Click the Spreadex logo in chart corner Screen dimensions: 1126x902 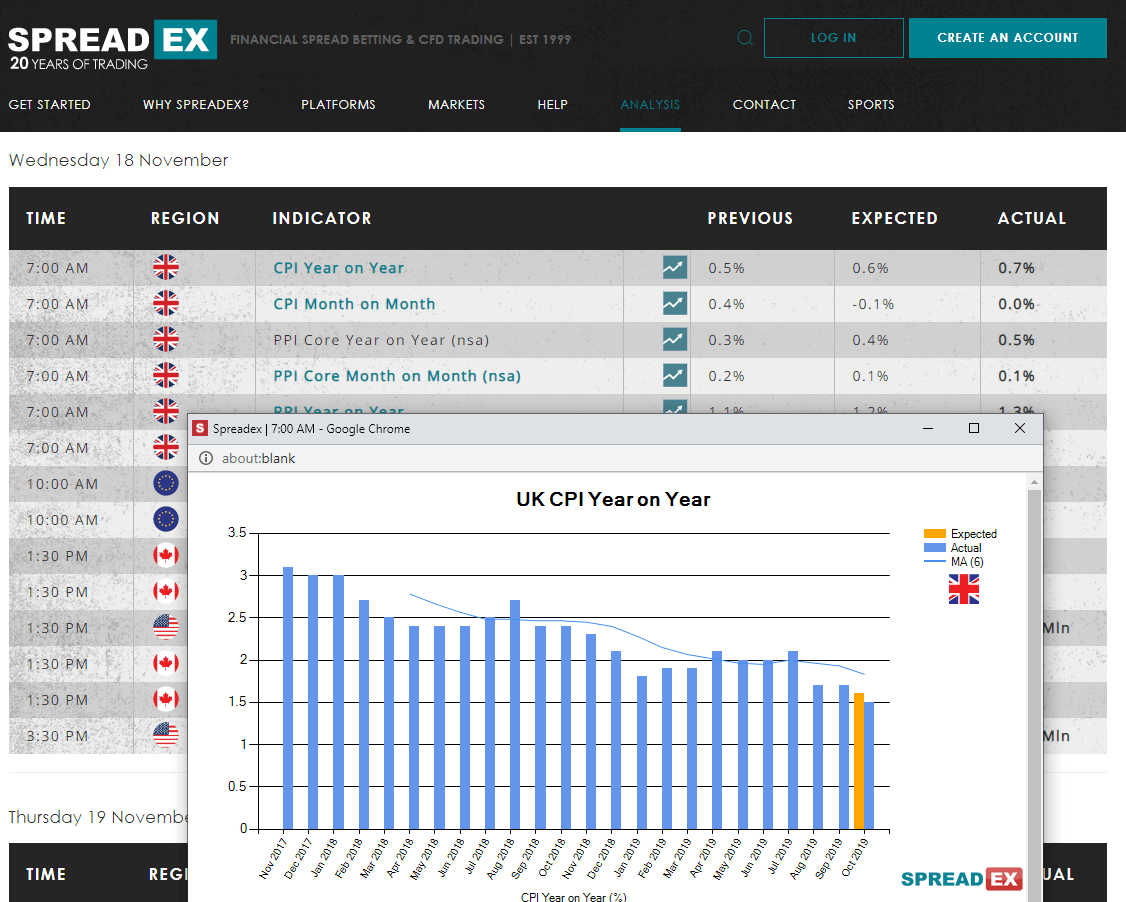click(x=962, y=879)
